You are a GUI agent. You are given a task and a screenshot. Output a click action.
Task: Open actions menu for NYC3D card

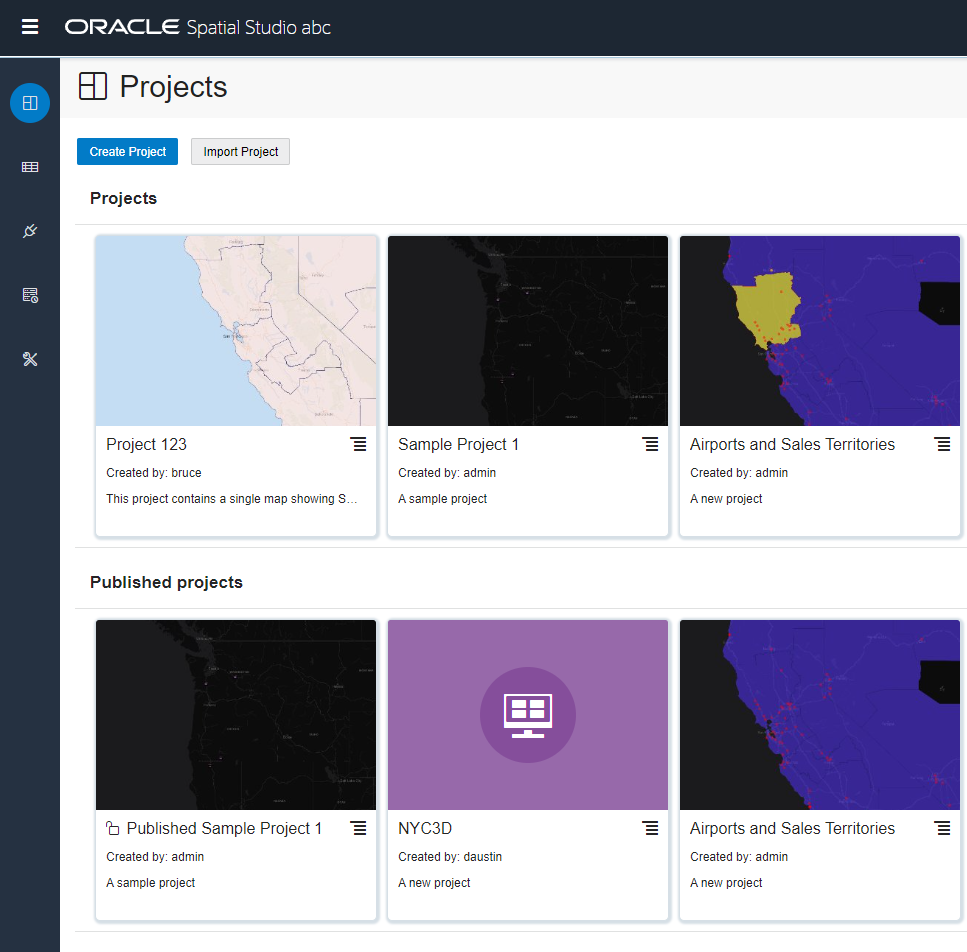click(650, 828)
